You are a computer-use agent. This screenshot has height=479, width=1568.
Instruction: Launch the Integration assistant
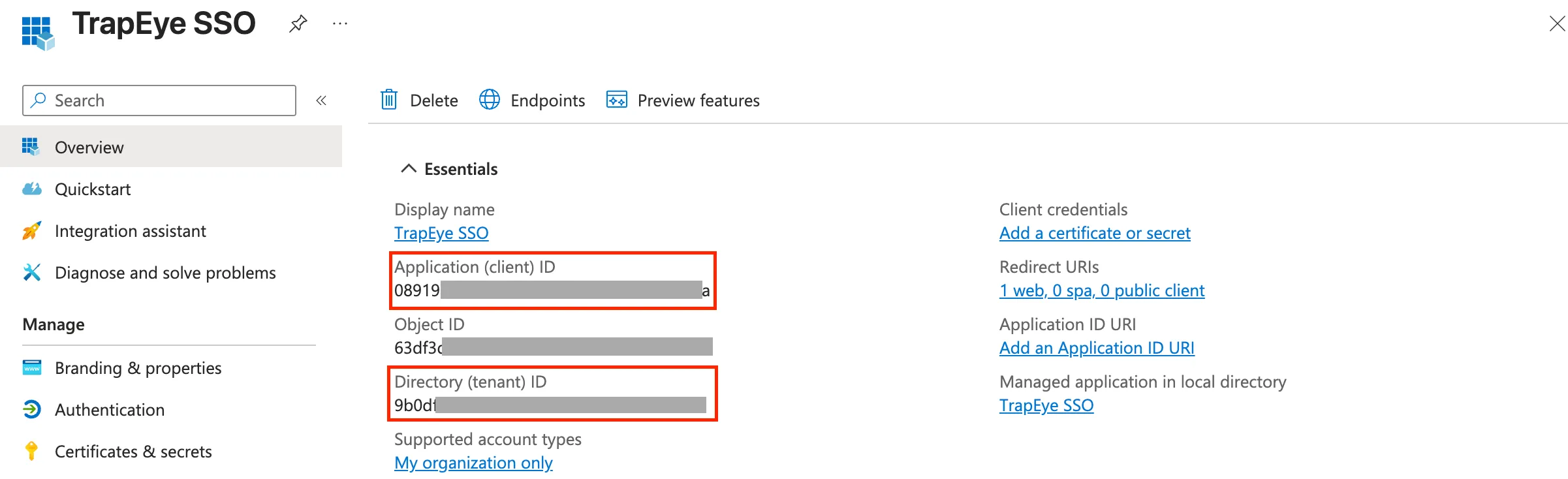[130, 230]
